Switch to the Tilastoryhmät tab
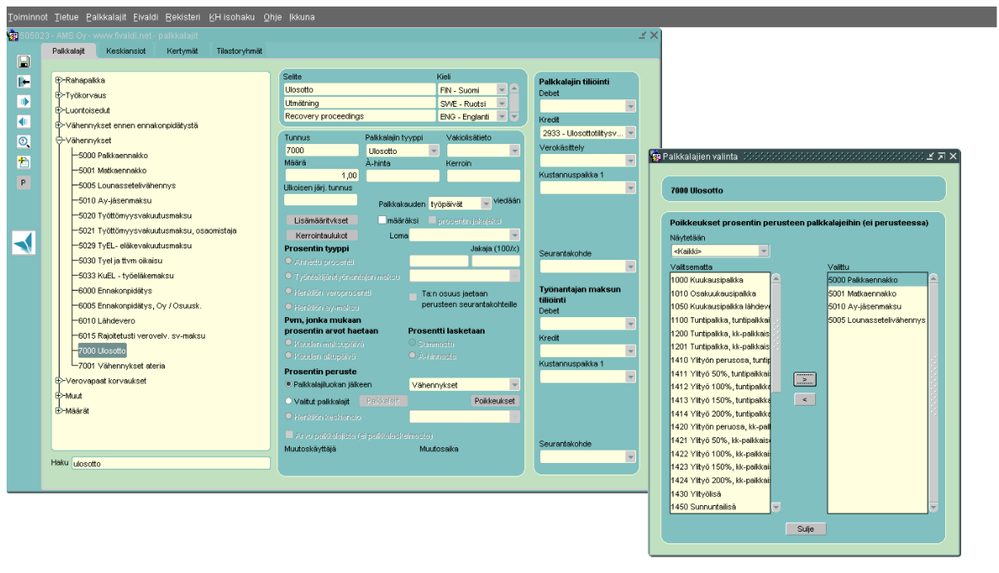The image size is (999, 573). 239,51
